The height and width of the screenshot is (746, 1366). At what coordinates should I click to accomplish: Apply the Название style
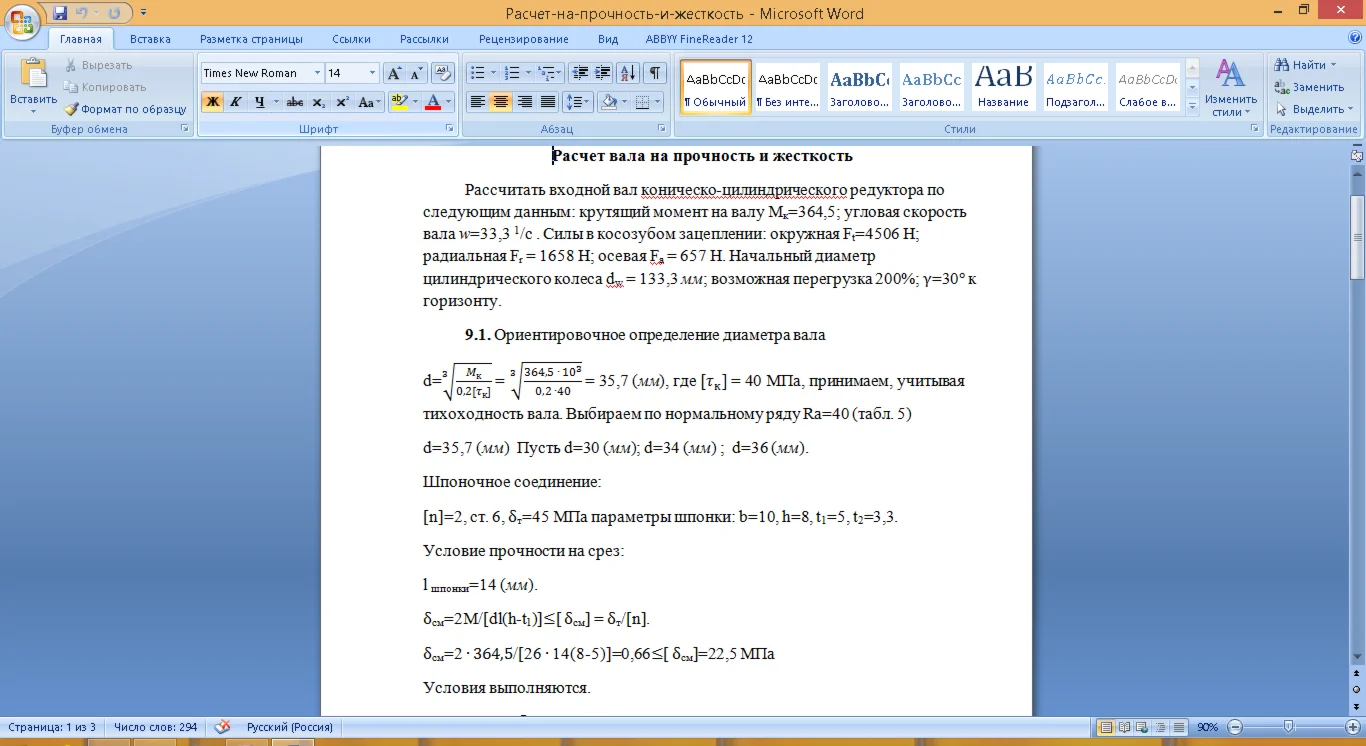(x=1003, y=86)
